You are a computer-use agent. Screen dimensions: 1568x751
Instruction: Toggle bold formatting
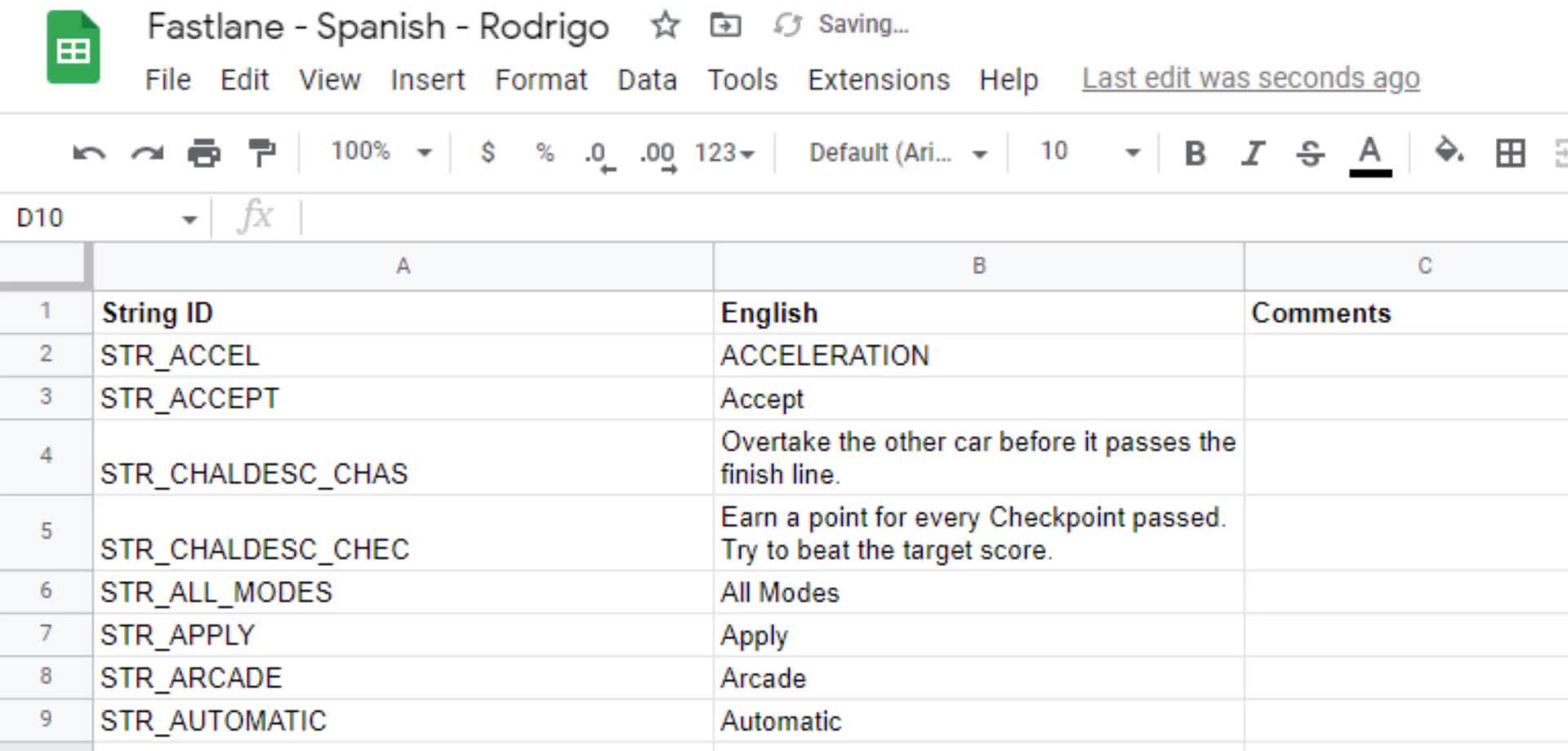1195,153
